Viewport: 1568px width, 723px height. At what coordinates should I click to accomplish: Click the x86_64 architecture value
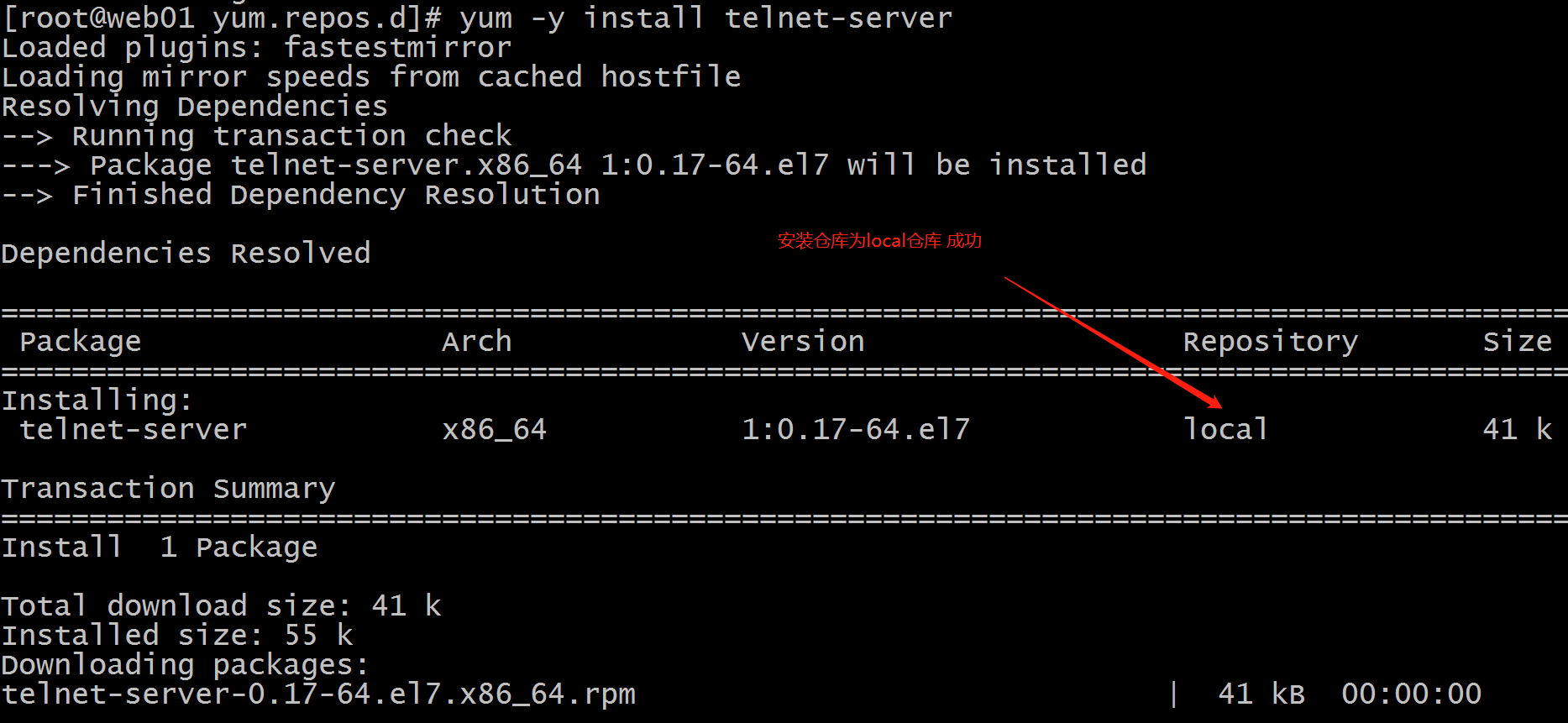coord(495,430)
